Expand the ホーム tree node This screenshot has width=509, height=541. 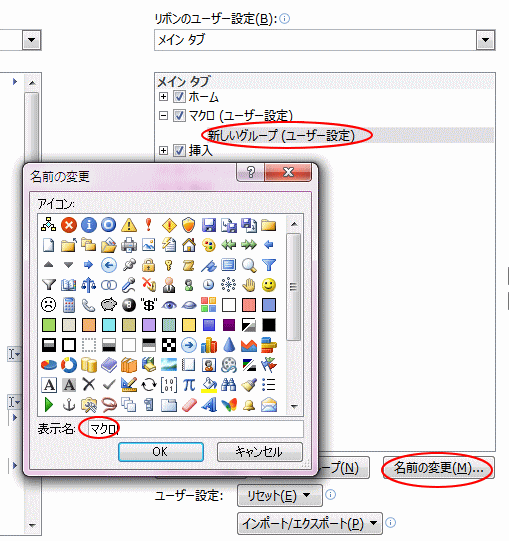point(163,97)
